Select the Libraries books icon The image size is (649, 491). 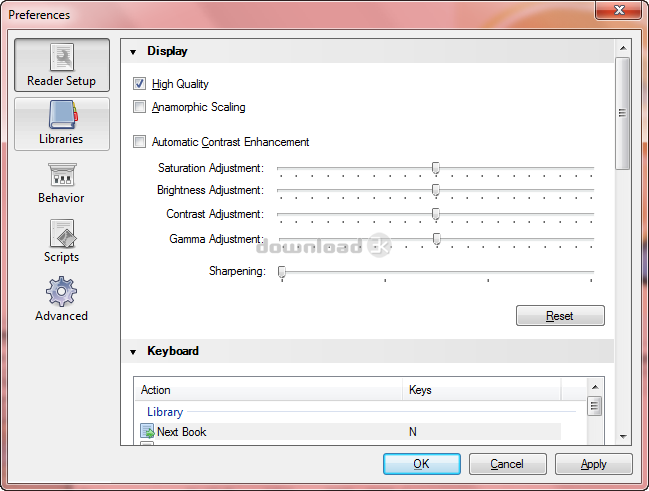point(62,116)
